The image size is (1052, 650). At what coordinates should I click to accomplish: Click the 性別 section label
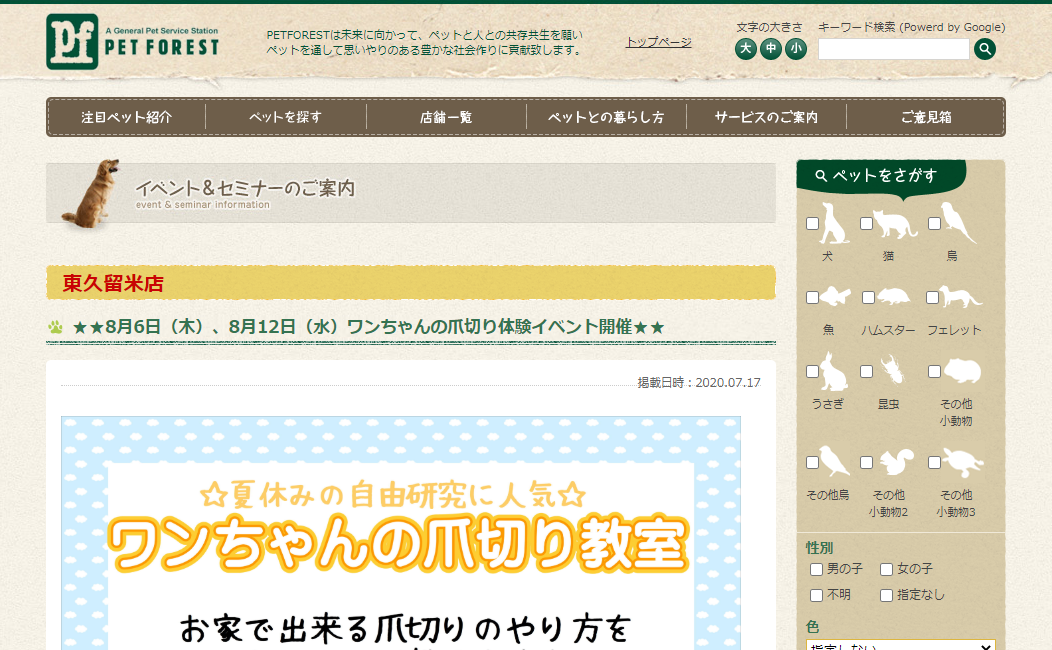[x=819, y=548]
